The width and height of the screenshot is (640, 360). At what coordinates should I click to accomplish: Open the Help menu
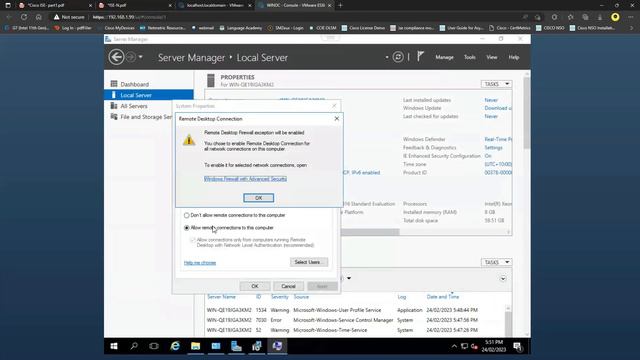(513, 58)
